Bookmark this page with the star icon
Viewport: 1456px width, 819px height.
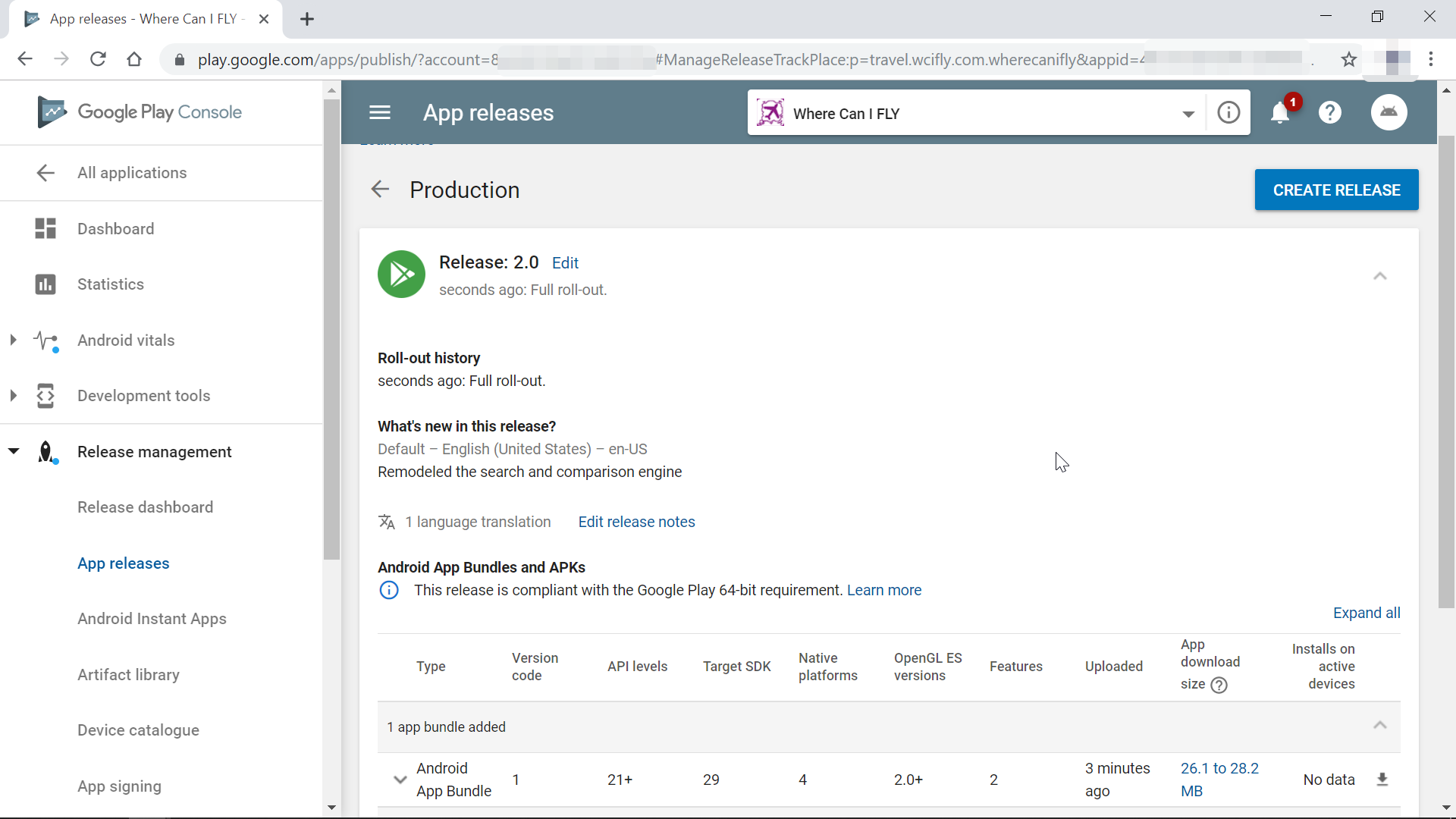click(1348, 59)
